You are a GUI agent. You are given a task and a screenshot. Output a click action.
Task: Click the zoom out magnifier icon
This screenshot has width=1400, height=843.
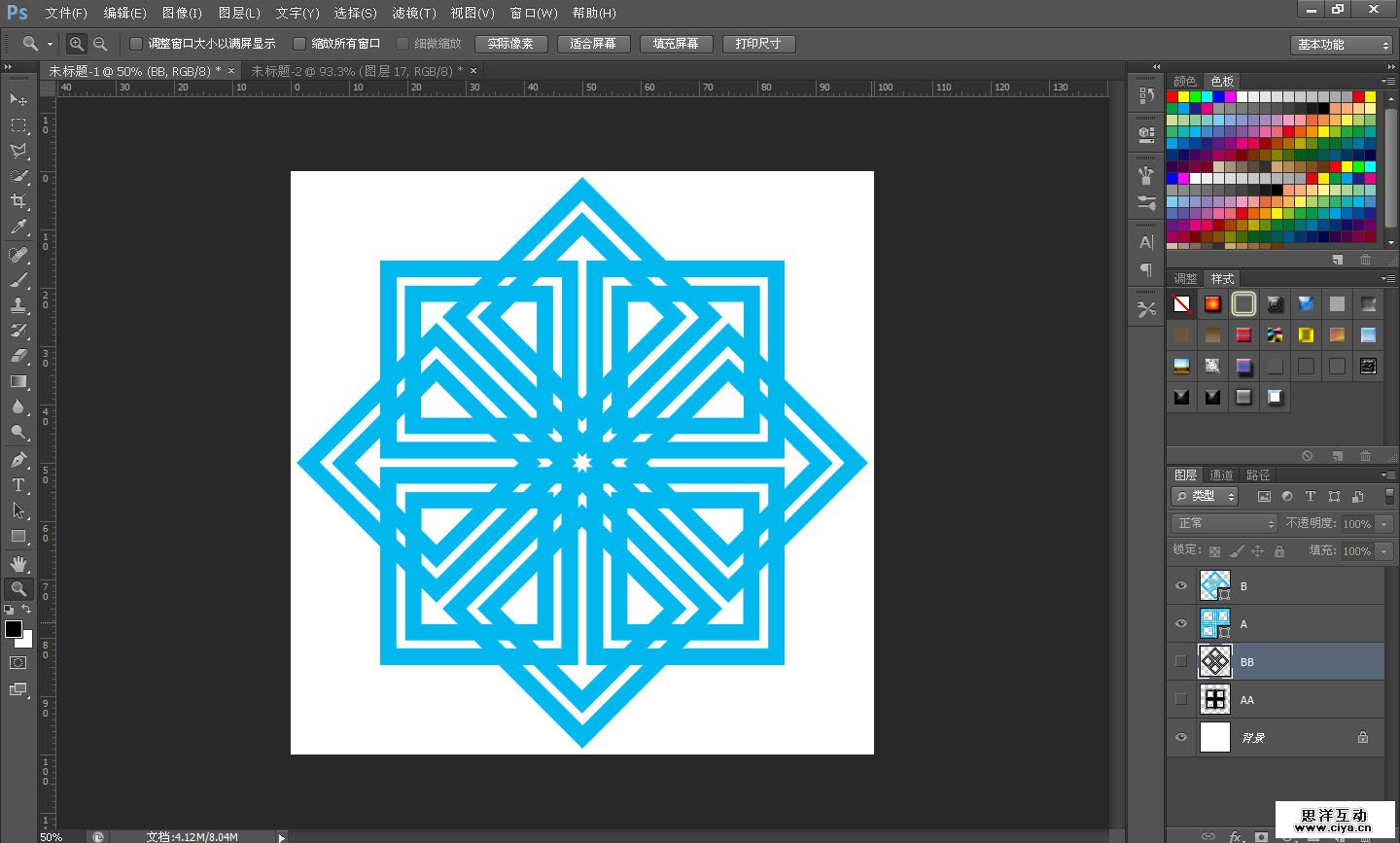100,44
